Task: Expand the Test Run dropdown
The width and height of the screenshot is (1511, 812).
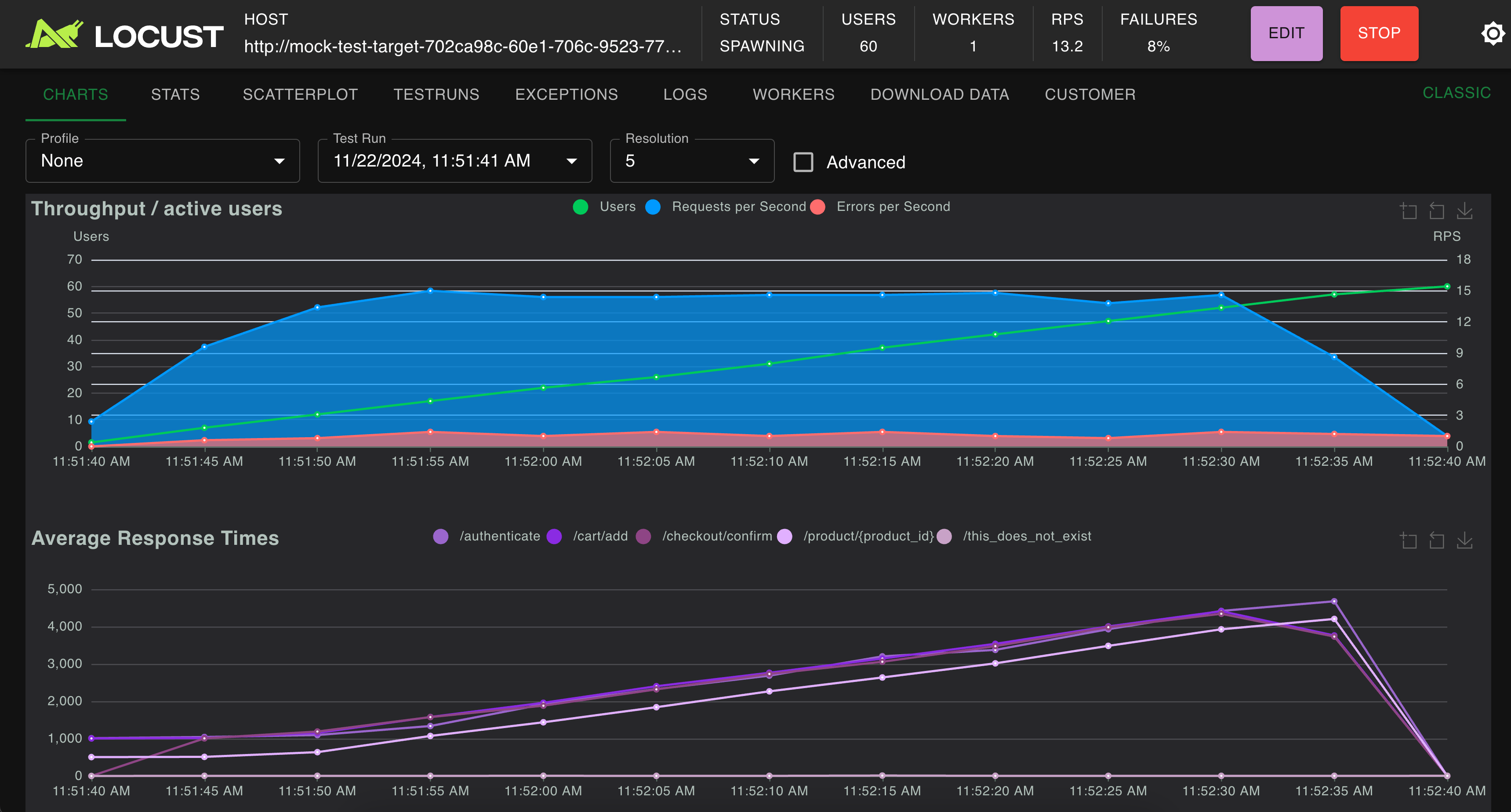Action: 454,161
